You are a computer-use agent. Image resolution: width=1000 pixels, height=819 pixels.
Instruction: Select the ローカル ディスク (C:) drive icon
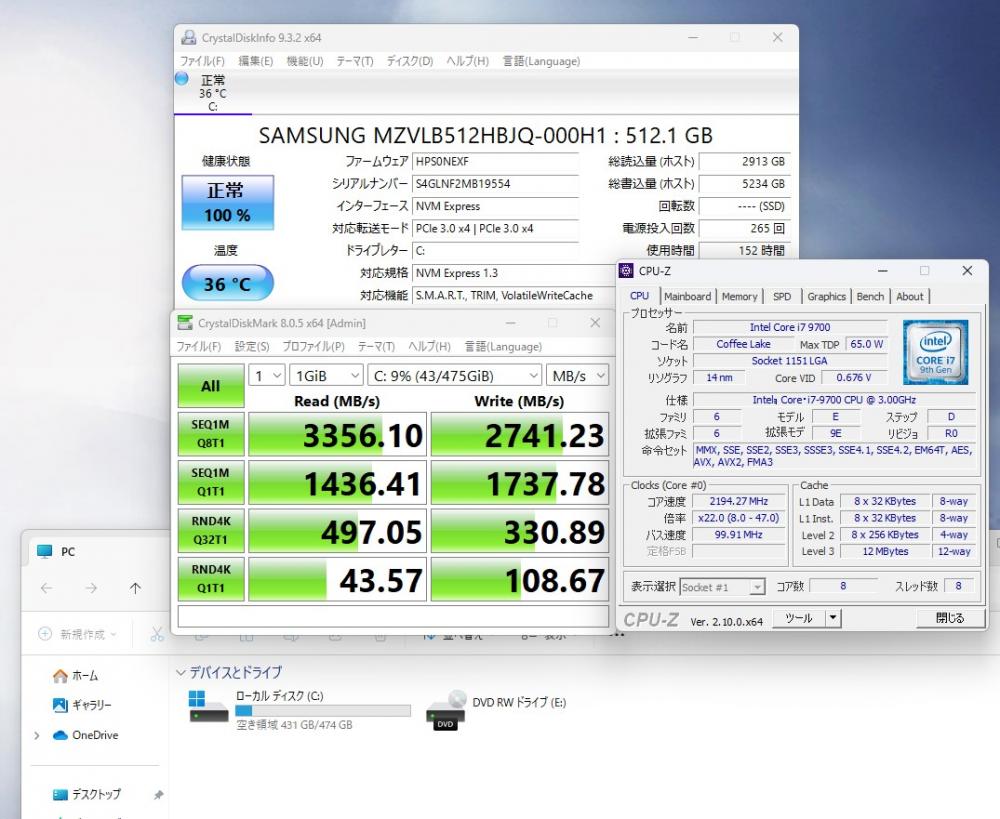(x=208, y=707)
